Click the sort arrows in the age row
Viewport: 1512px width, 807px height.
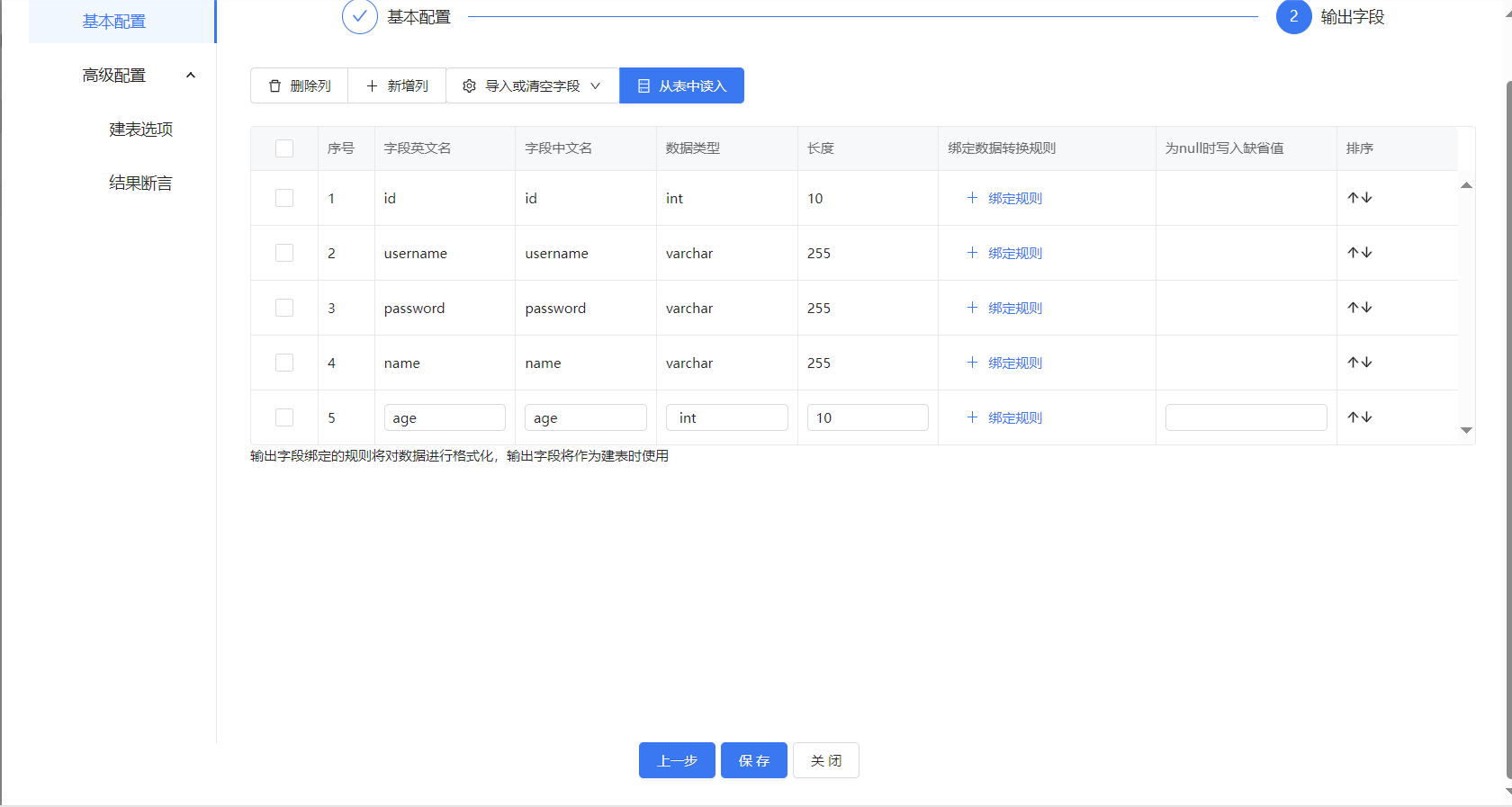[1360, 417]
